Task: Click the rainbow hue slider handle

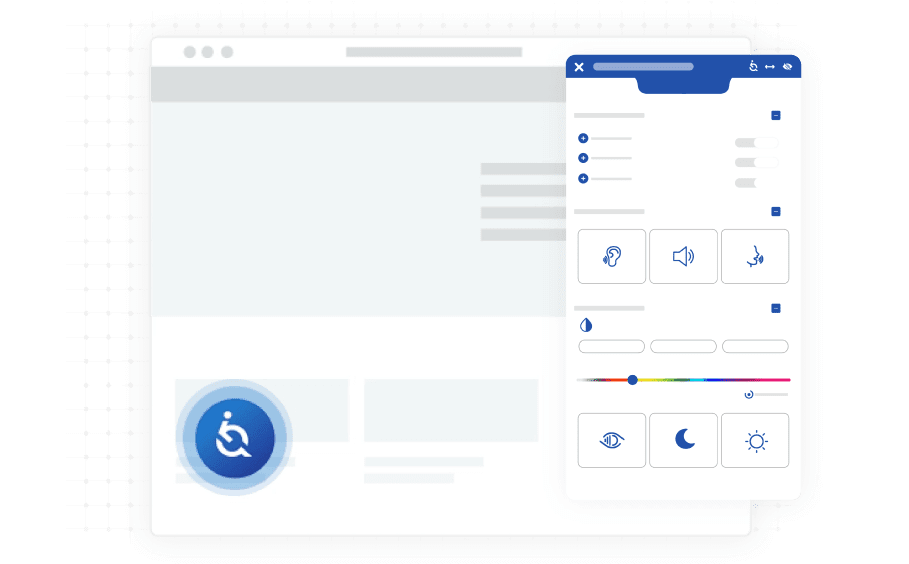Action: (632, 380)
